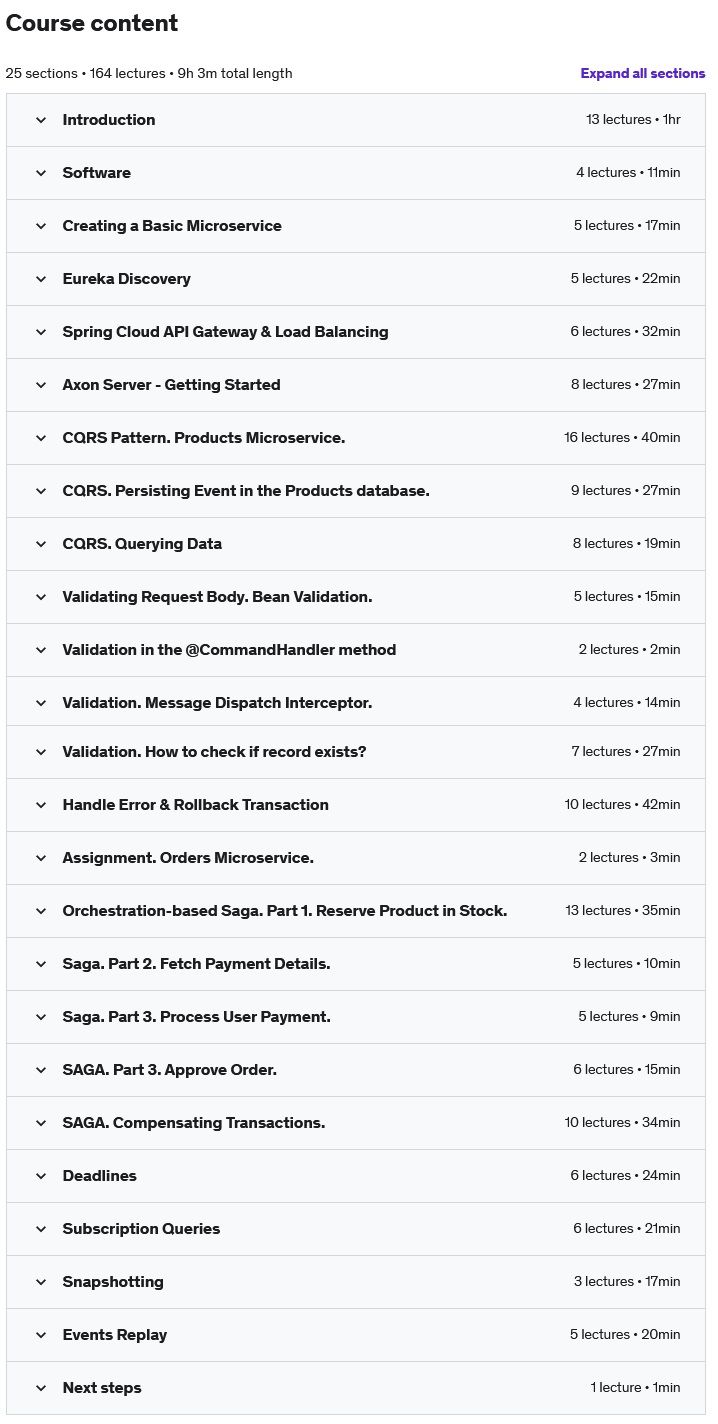The height and width of the screenshot is (1424, 718).
Task: Expand the Introduction section chevron
Action: click(x=41, y=120)
